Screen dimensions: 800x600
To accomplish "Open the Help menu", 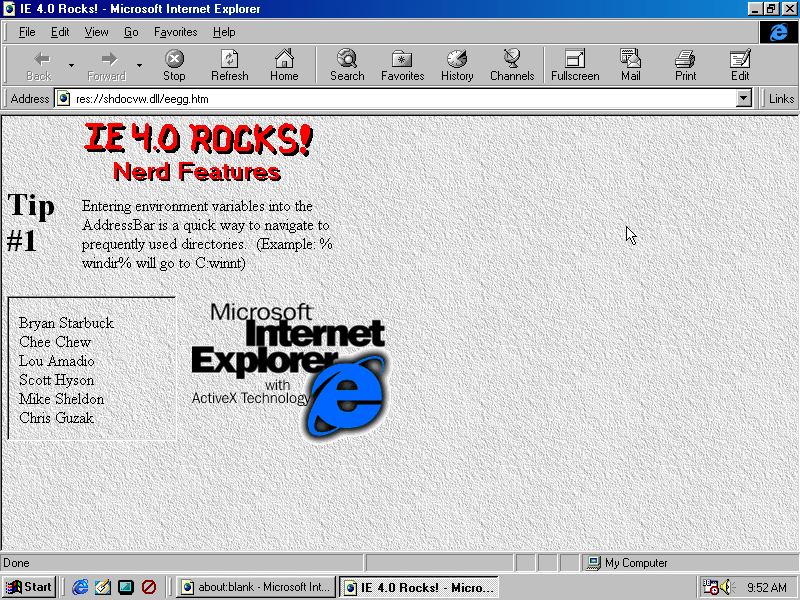I will coord(224,32).
